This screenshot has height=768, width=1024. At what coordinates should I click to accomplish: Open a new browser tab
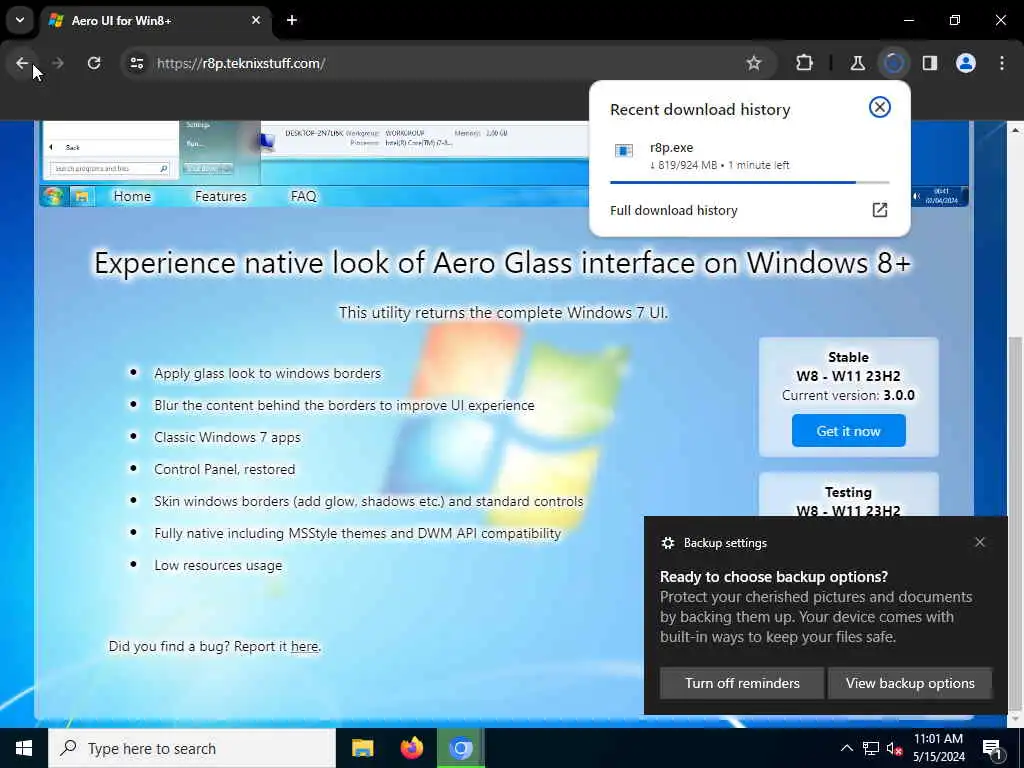(x=292, y=20)
